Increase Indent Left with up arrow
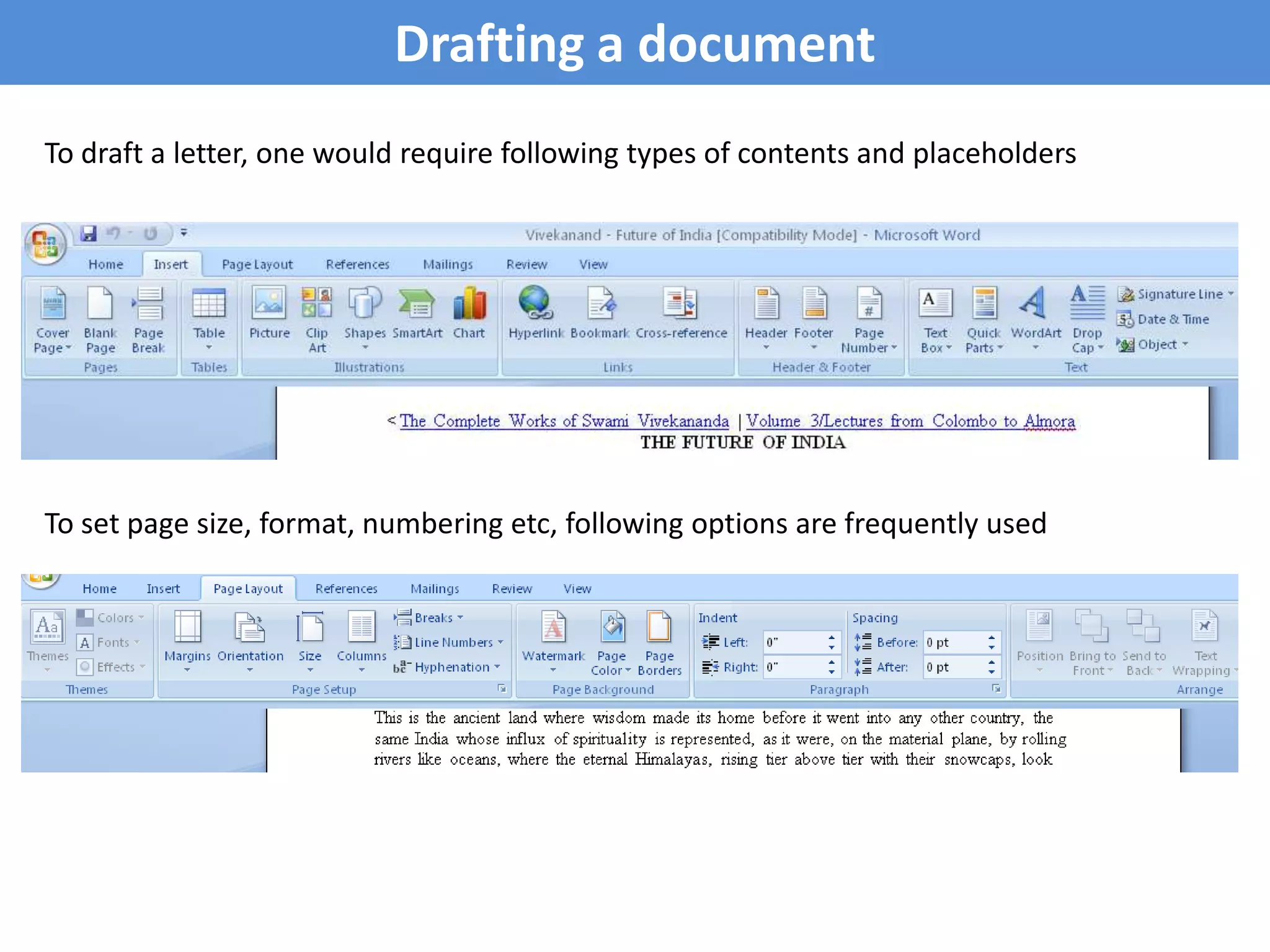This screenshot has height=952, width=1270. click(x=832, y=637)
